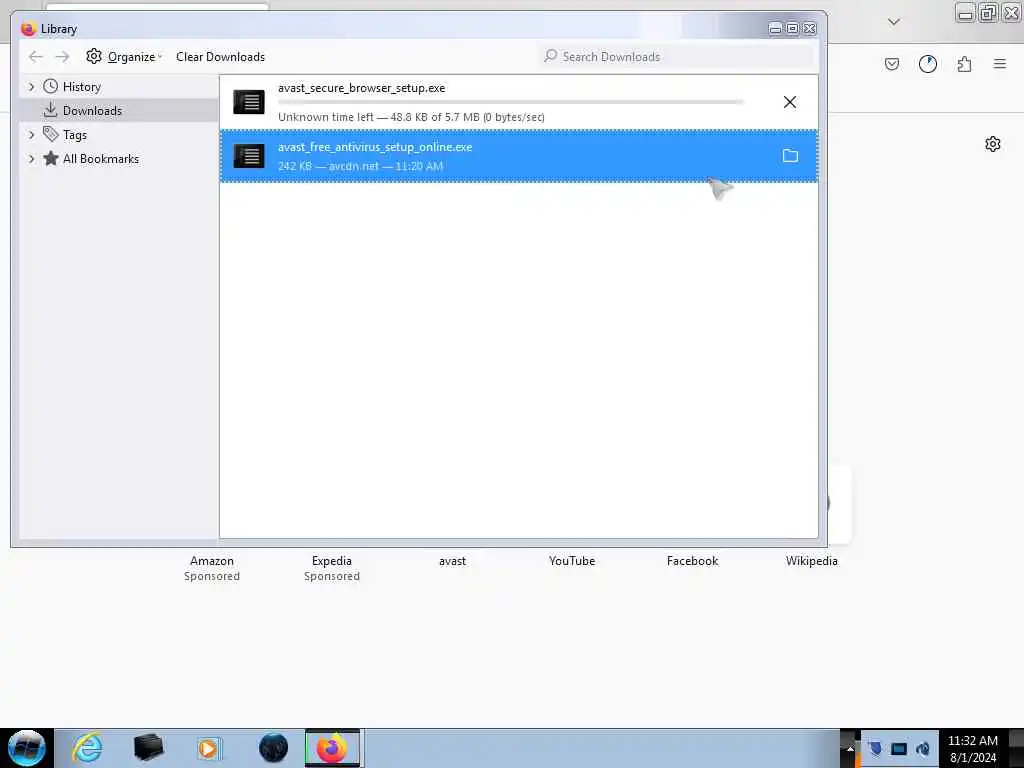Viewport: 1024px width, 768px height.
Task: Open the avast shortcut tile
Action: pyautogui.click(x=452, y=561)
